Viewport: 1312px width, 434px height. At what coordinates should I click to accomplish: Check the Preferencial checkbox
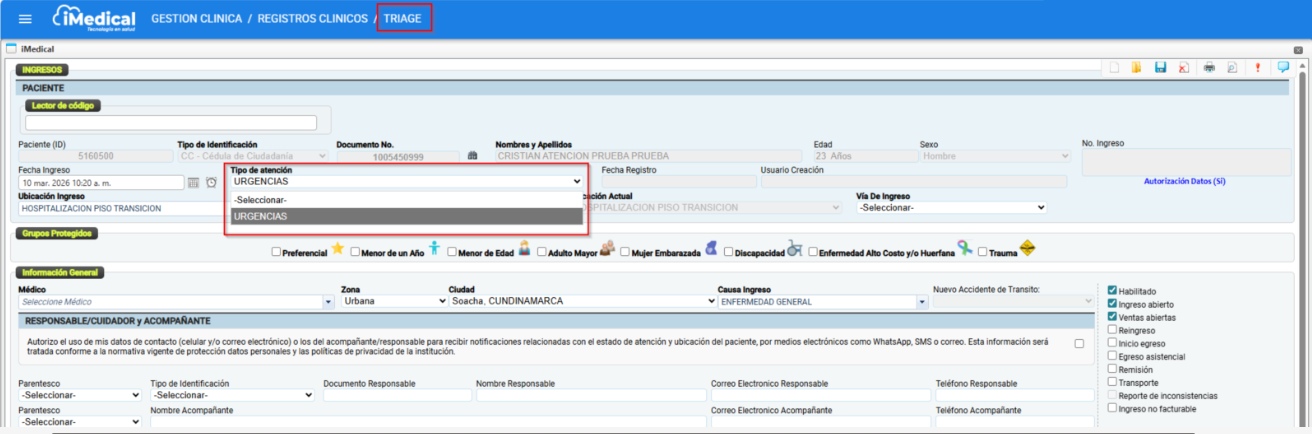tap(277, 253)
